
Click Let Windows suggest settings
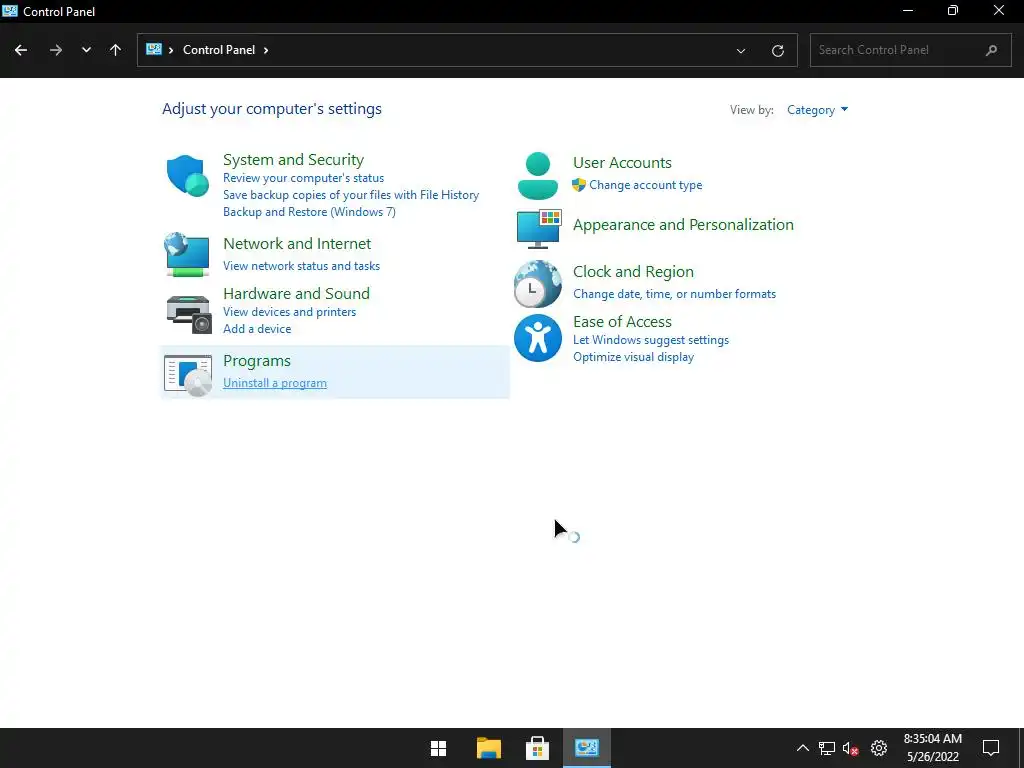coord(650,340)
